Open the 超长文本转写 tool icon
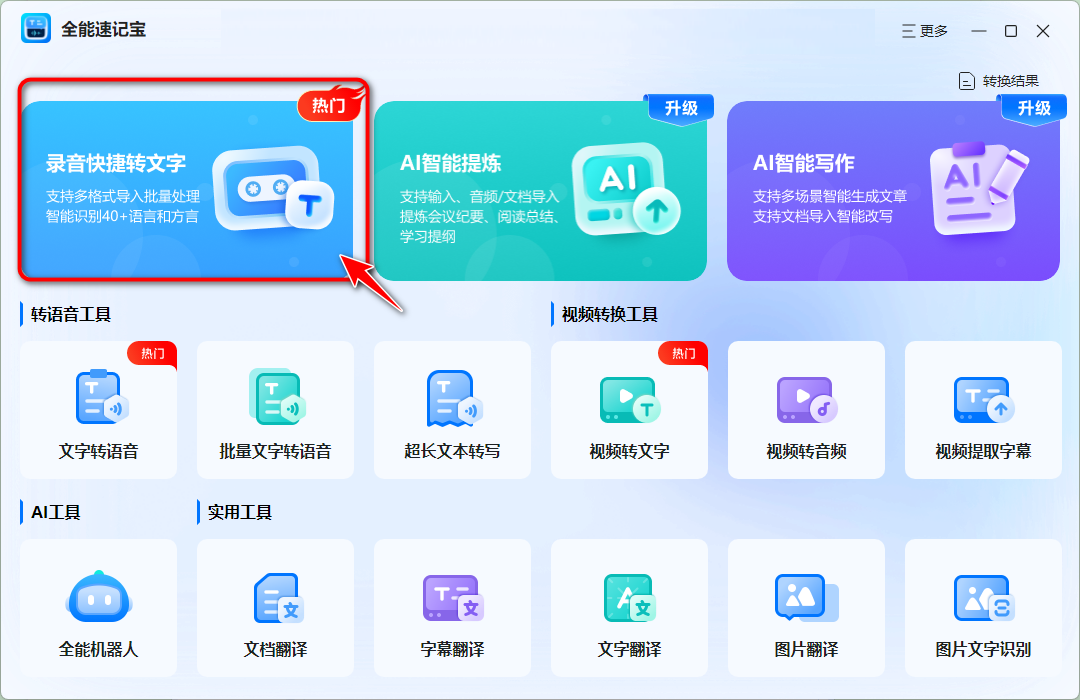1080x700 pixels. coord(454,398)
